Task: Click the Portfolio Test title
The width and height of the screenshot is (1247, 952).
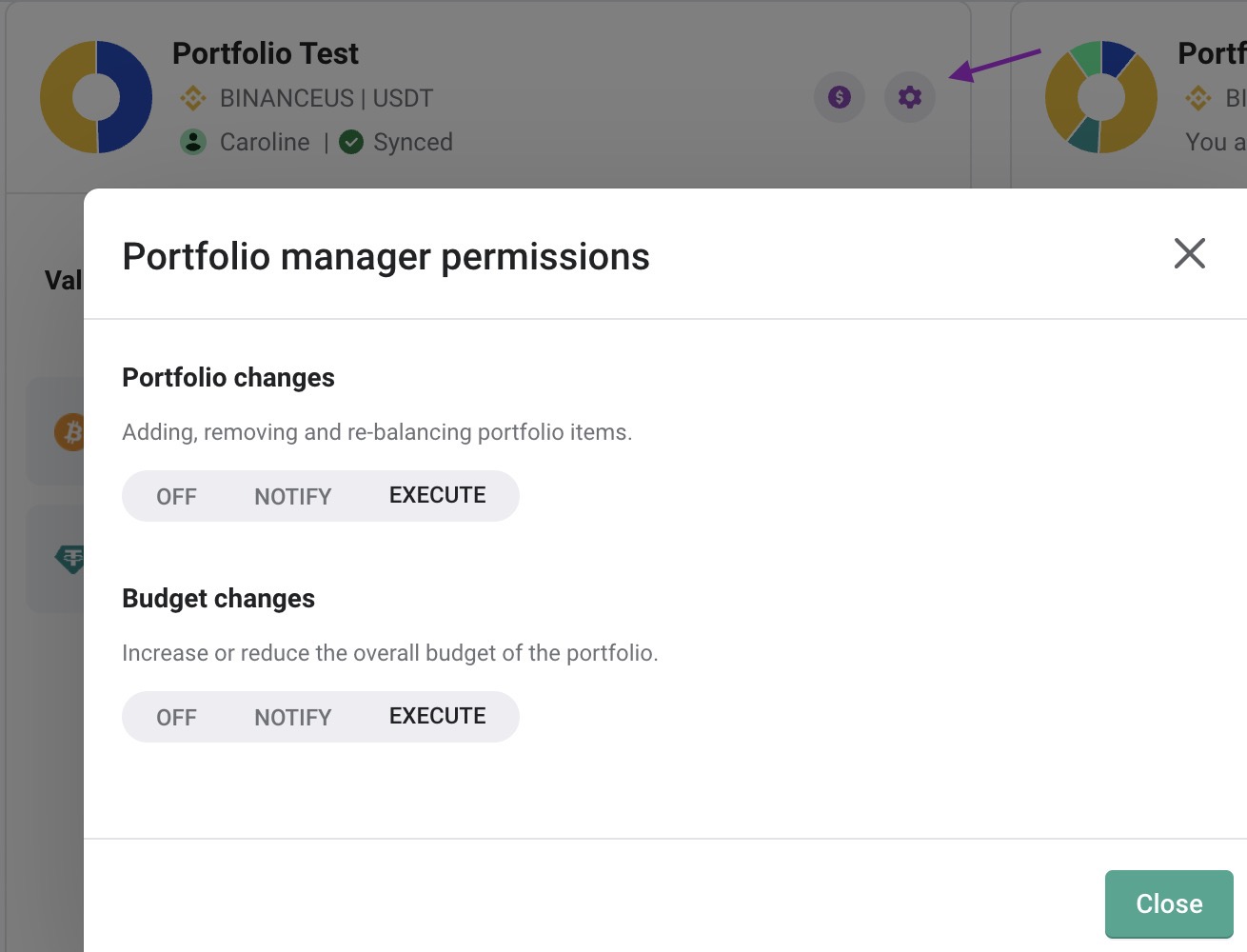Action: click(x=266, y=53)
